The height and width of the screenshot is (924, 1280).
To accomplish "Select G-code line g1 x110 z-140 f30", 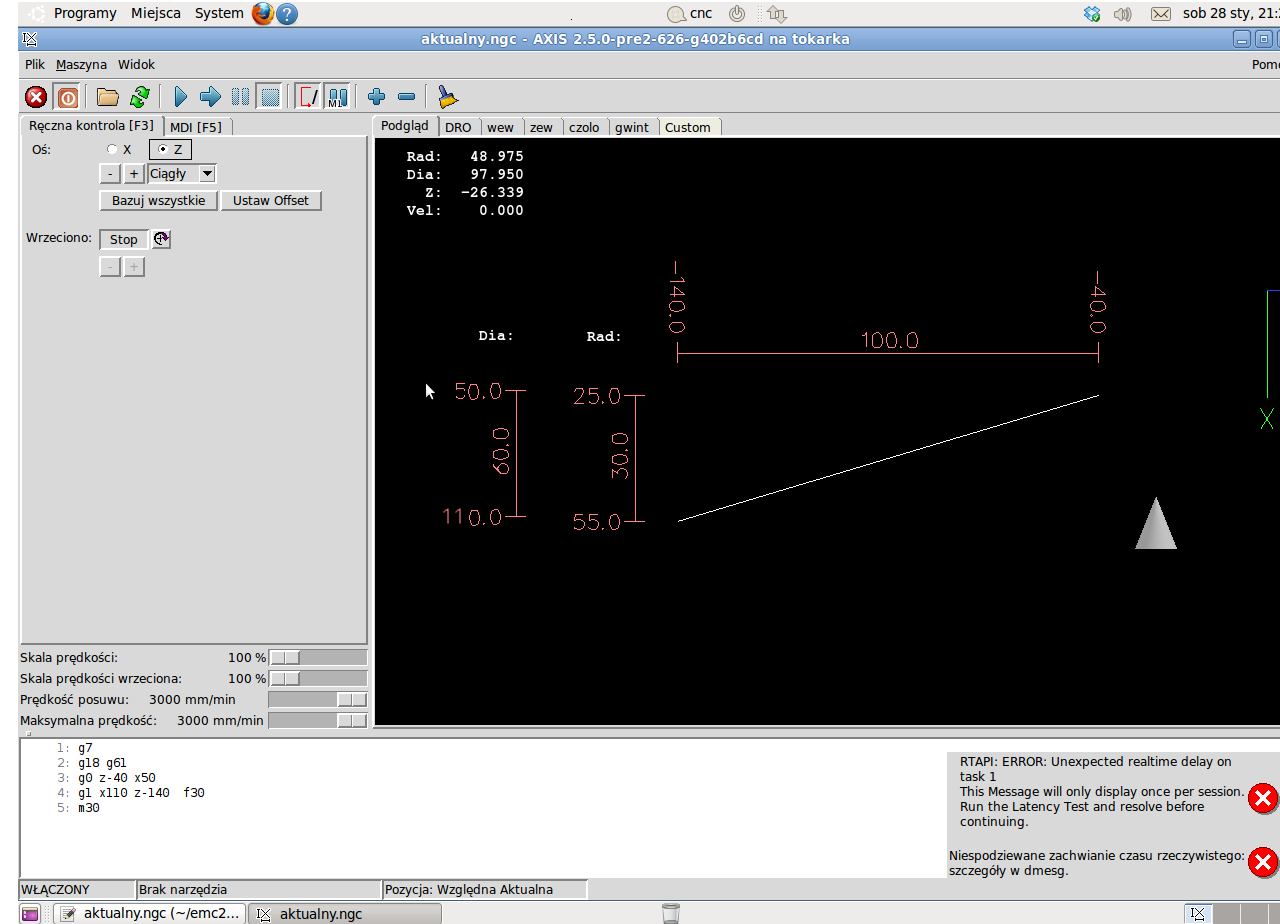I will click(x=140, y=793).
